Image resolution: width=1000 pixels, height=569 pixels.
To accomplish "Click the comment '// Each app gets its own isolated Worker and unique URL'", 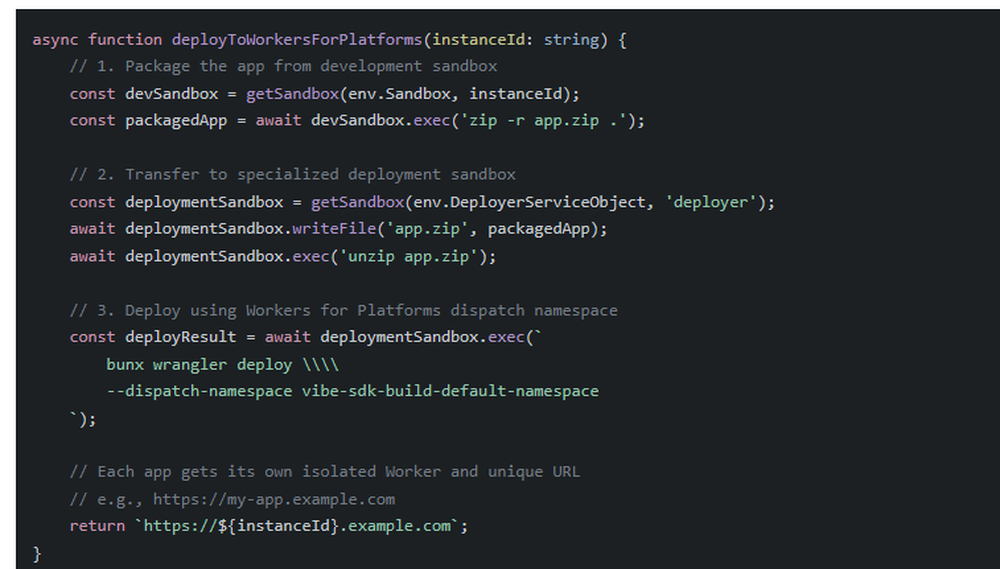I will click(x=325, y=472).
